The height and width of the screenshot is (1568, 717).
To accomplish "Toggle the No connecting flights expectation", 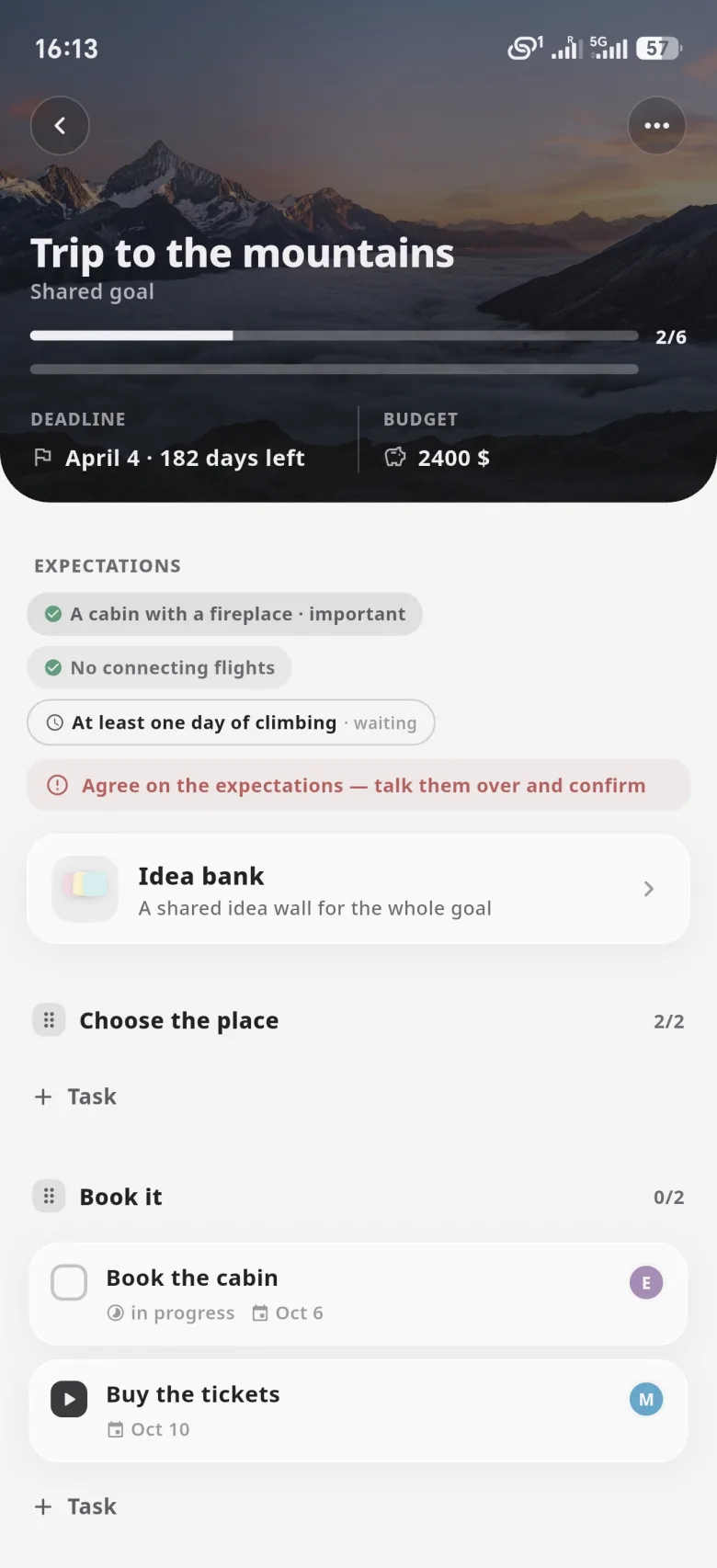I will [x=159, y=668].
